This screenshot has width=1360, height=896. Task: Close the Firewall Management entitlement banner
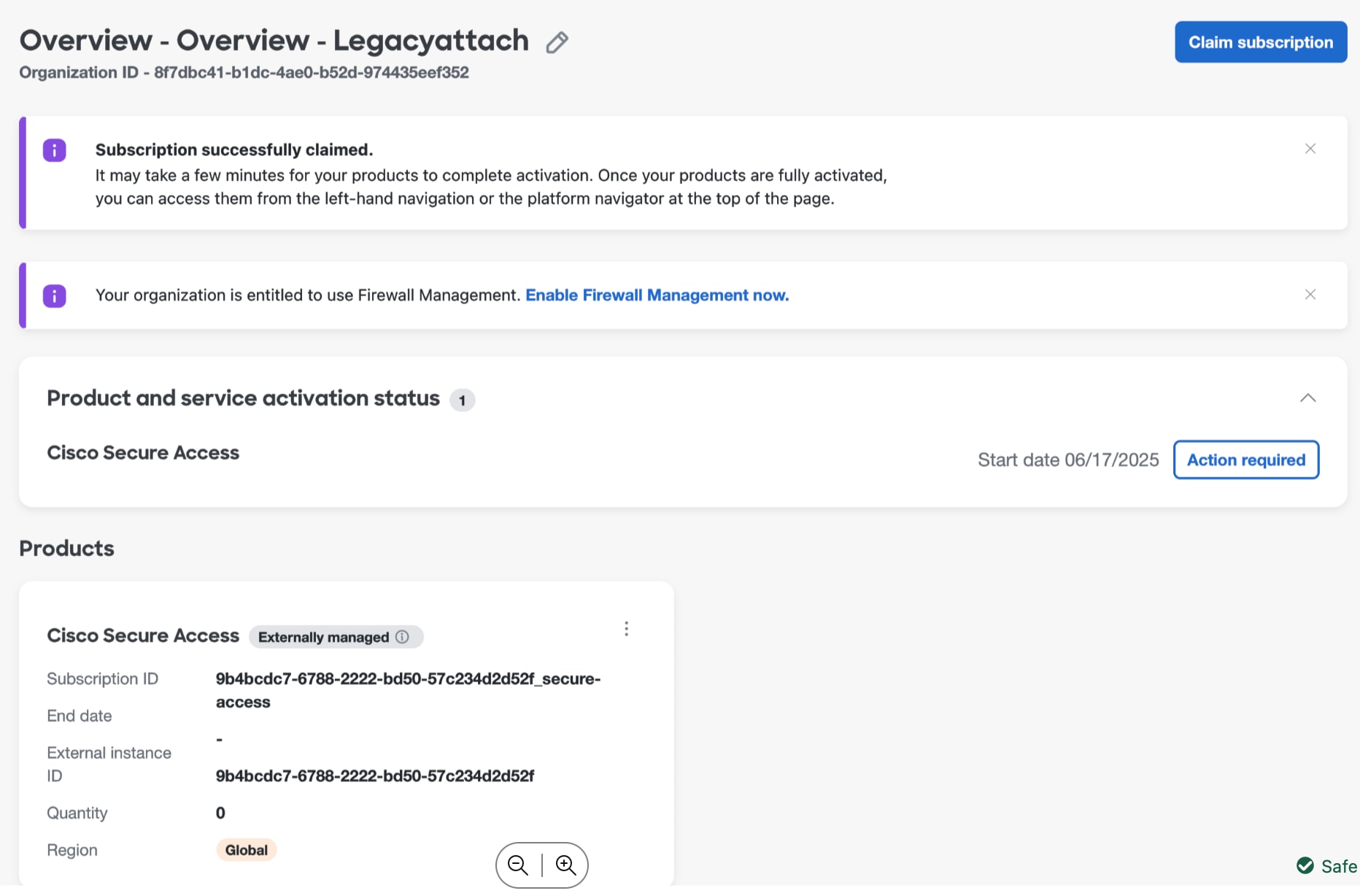[1310, 295]
